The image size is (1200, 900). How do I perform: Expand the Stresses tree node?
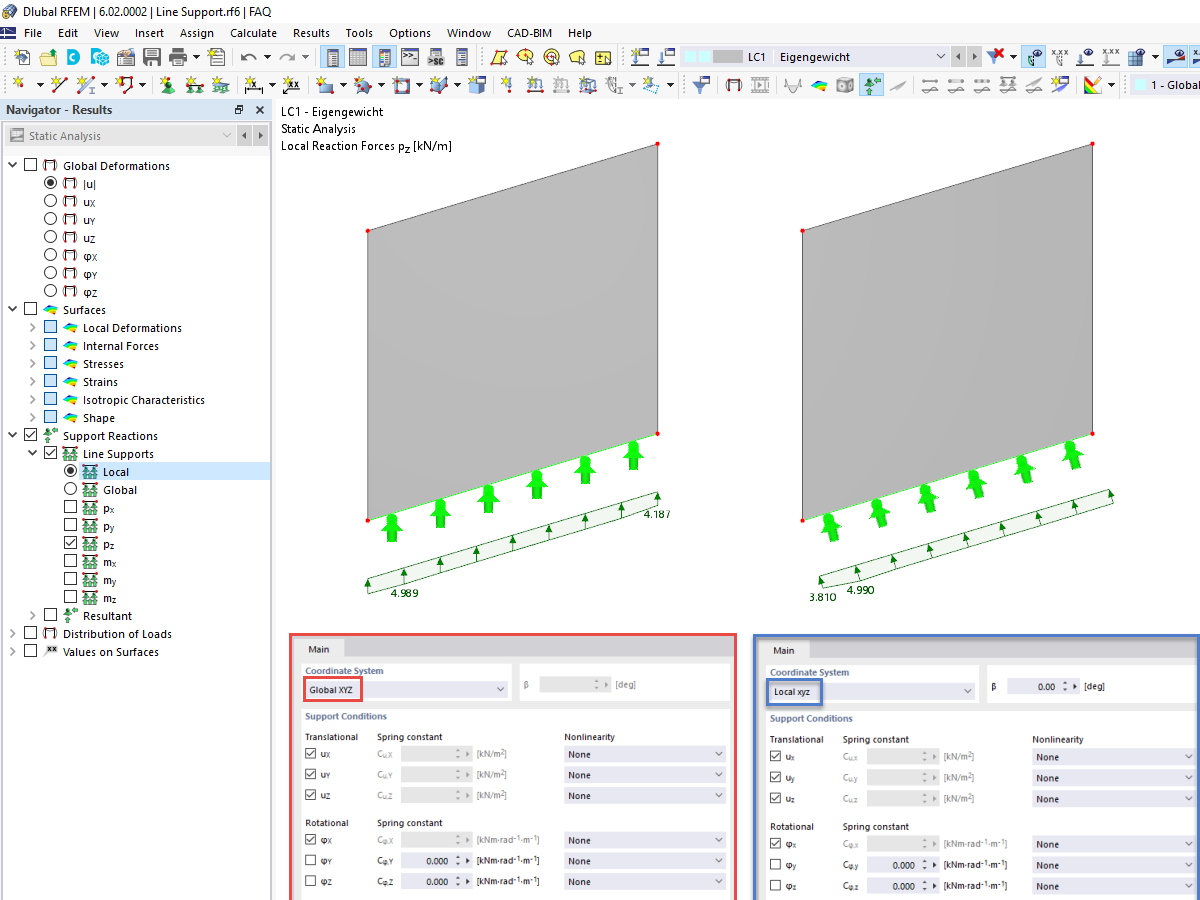tap(32, 364)
